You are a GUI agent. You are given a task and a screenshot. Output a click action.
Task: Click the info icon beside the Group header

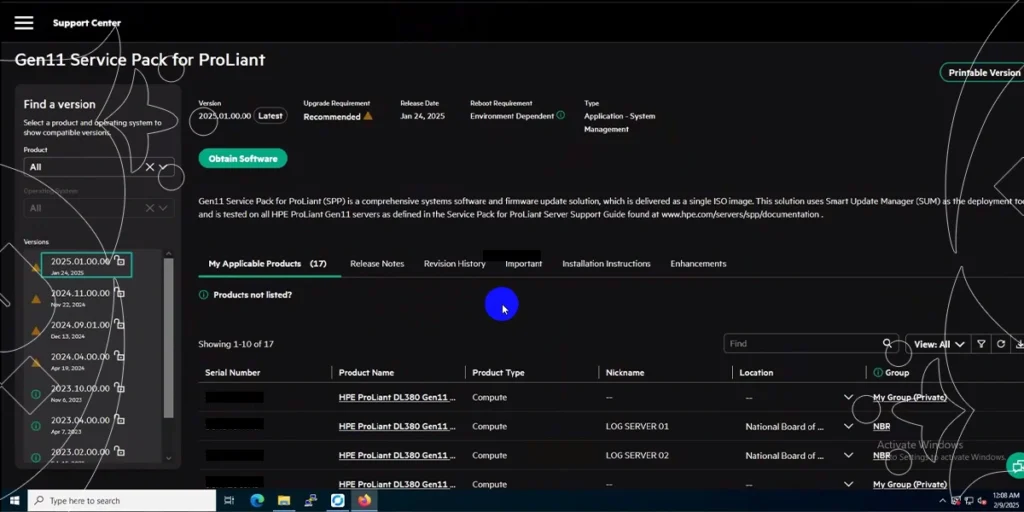(x=877, y=373)
